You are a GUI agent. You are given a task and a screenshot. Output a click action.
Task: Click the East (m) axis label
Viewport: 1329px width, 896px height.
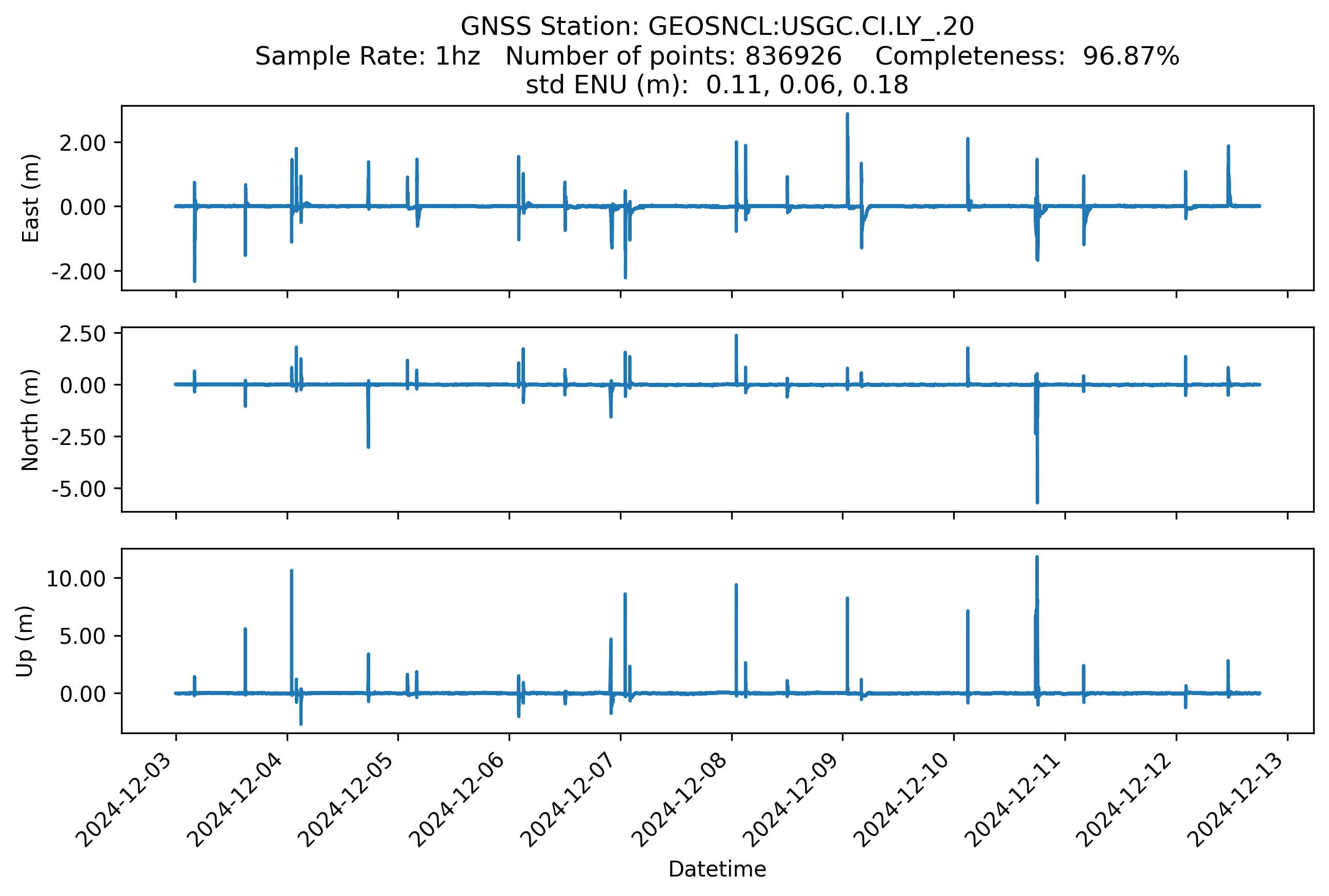click(x=30, y=198)
